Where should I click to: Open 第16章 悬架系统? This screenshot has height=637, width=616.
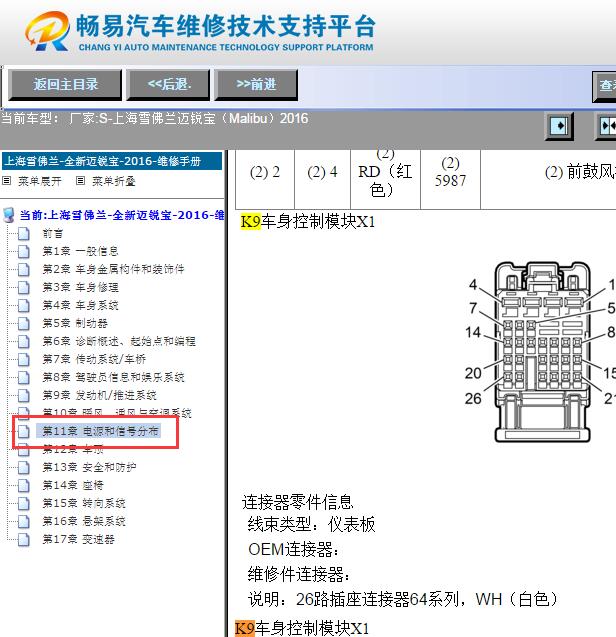tap(84, 521)
